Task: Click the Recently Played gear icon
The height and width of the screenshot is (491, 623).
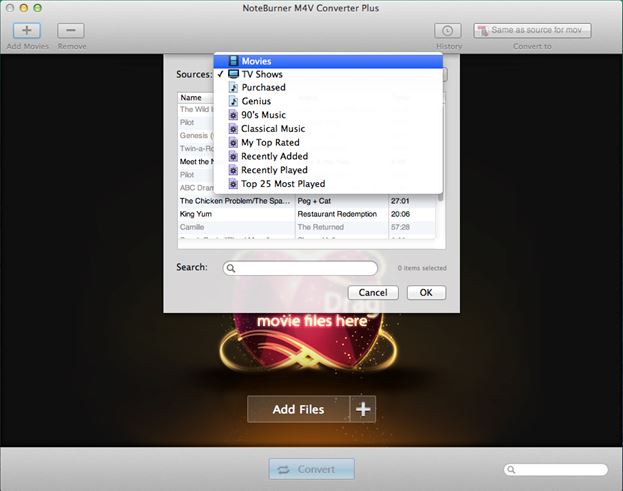Action: (x=233, y=170)
